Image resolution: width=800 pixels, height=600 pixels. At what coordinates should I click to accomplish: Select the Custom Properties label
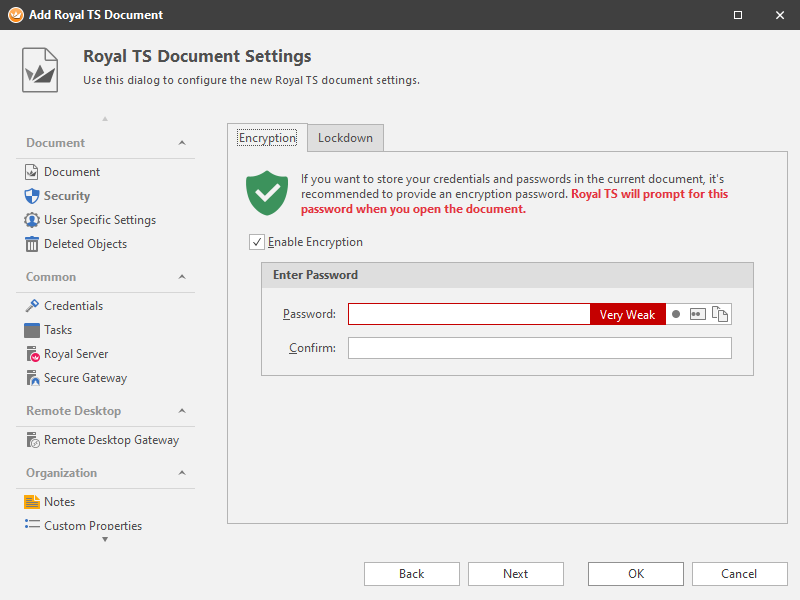(x=93, y=526)
